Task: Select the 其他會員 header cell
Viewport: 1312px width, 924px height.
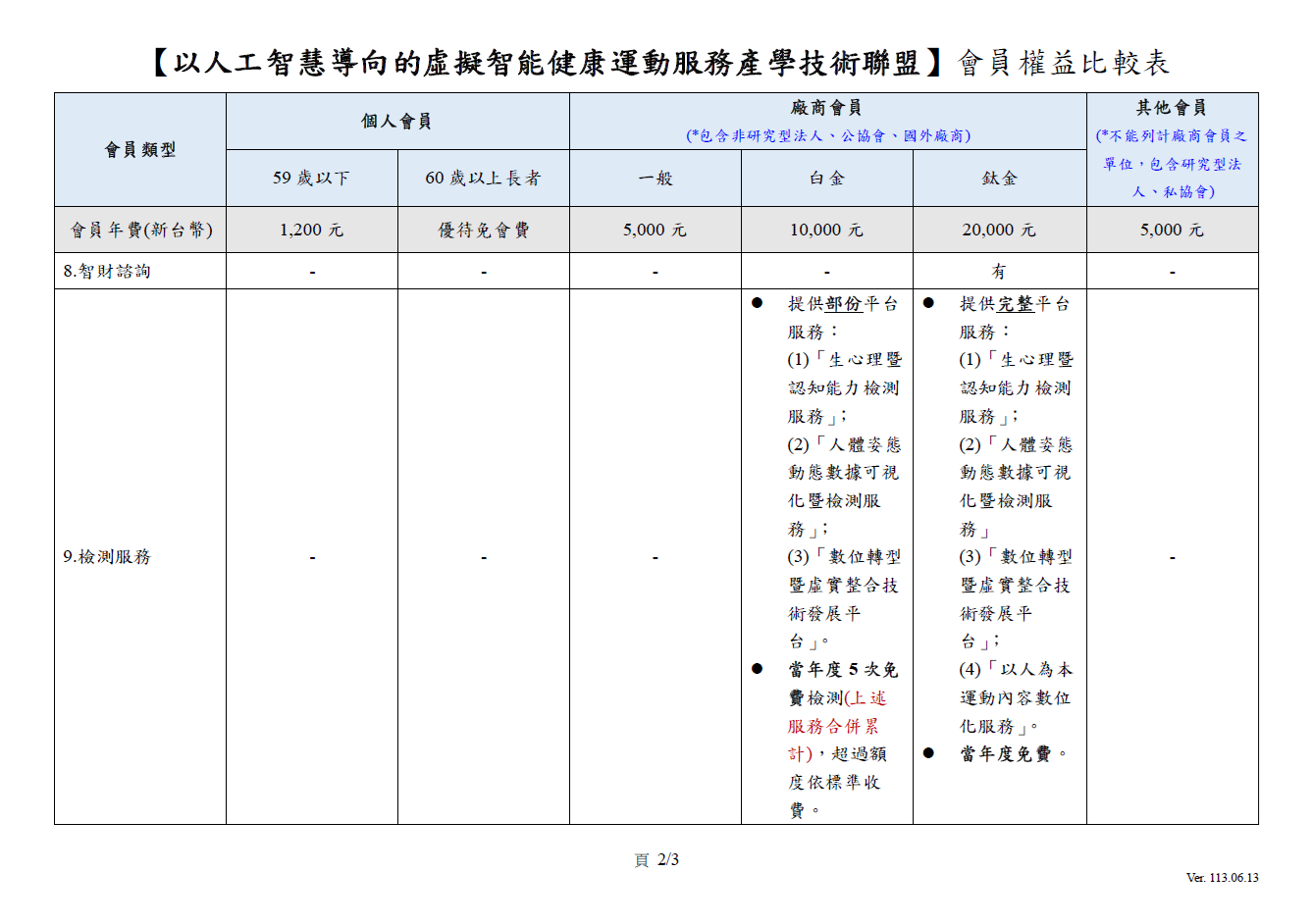Action: point(1171,108)
